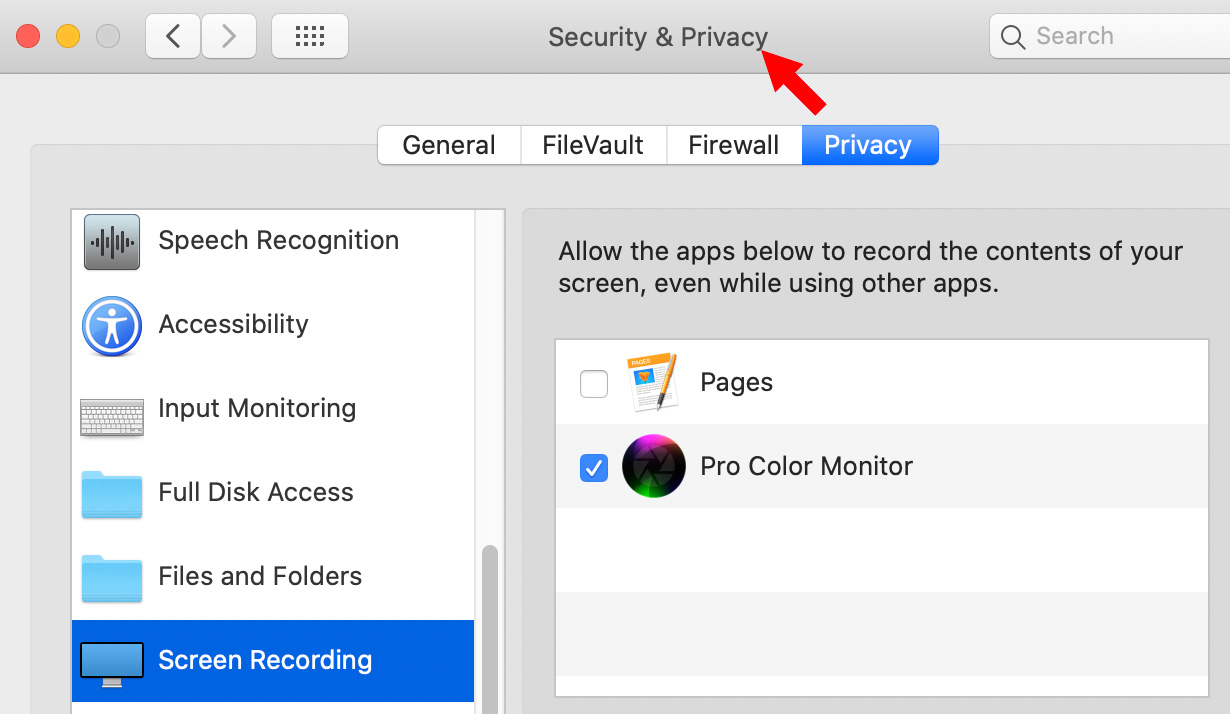Go back with the left chevron button

(173, 37)
